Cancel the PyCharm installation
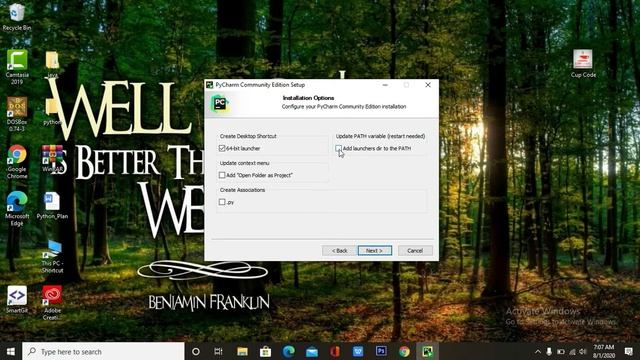Screen dimensions: 640x360 (415, 251)
